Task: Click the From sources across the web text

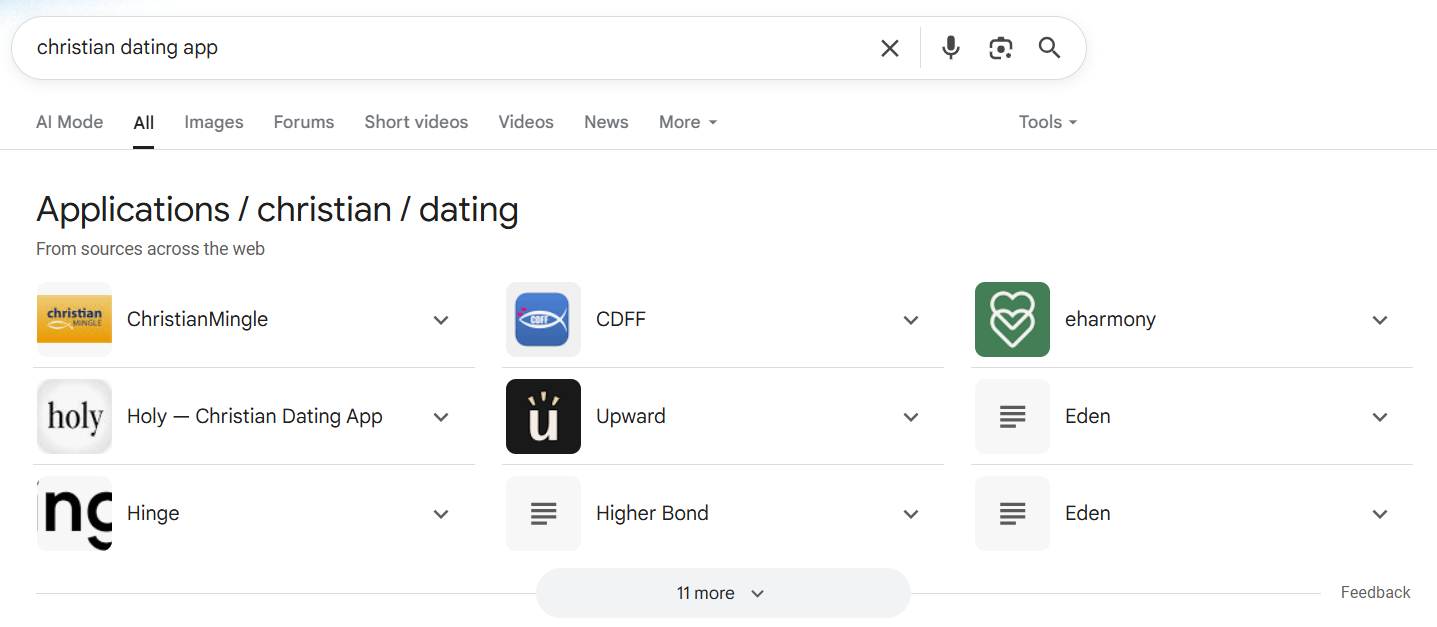Action: (150, 249)
